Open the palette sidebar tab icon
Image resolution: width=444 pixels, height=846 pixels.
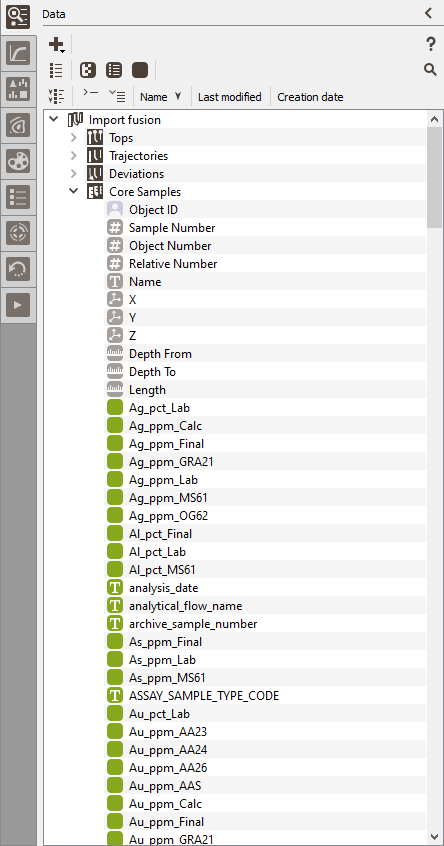tap(18, 161)
